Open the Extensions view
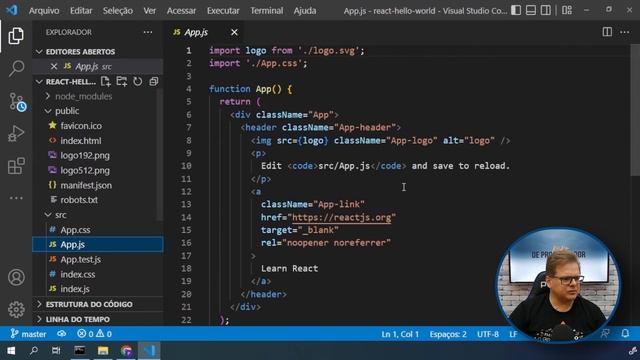 point(16,166)
